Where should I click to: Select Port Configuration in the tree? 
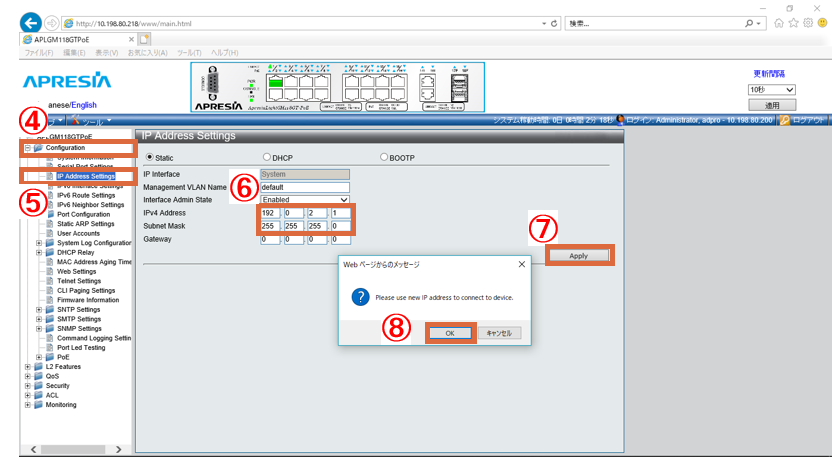point(83,214)
